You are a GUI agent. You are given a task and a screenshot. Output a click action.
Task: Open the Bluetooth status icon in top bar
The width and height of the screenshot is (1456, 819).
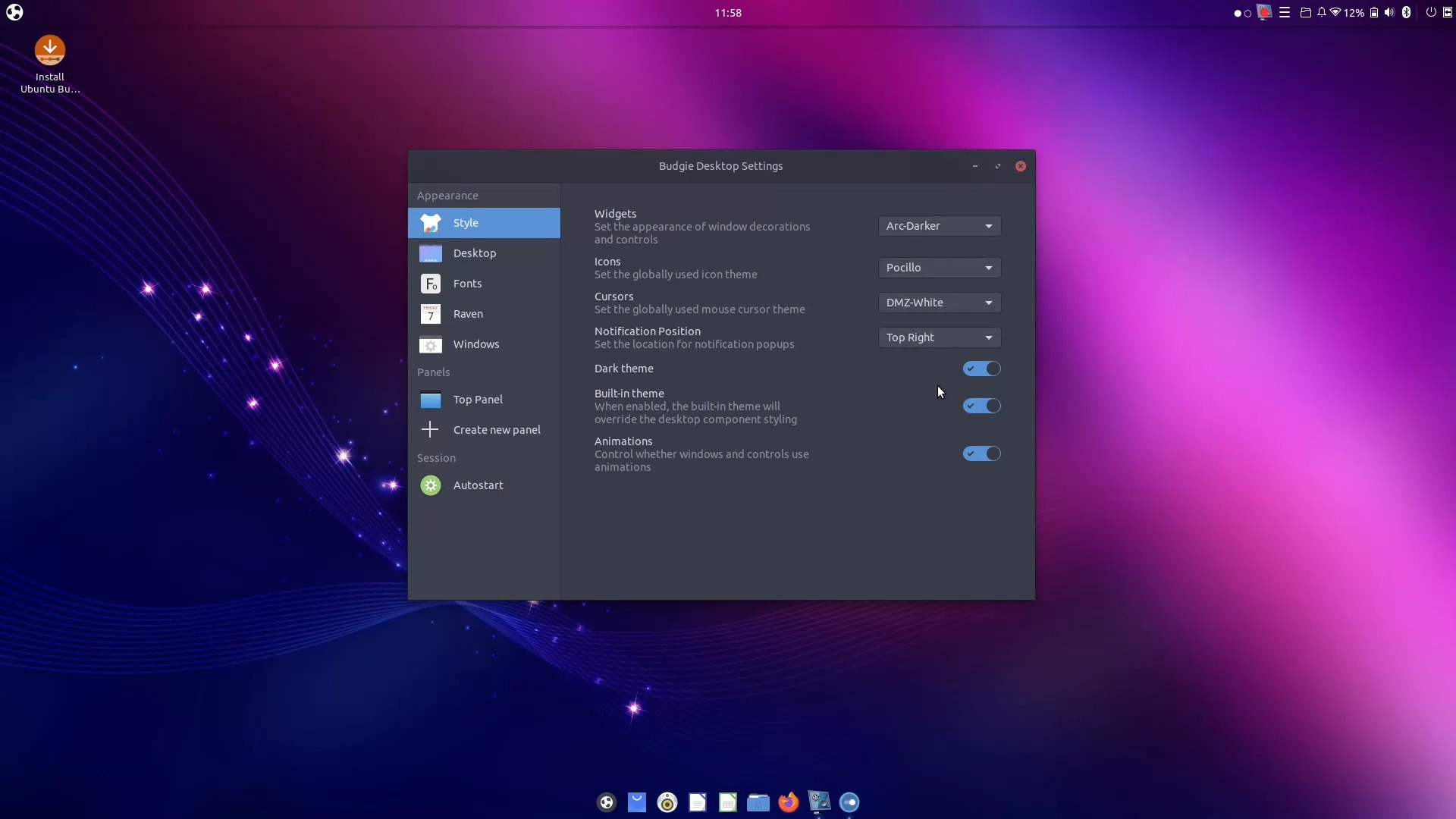tap(1406, 12)
